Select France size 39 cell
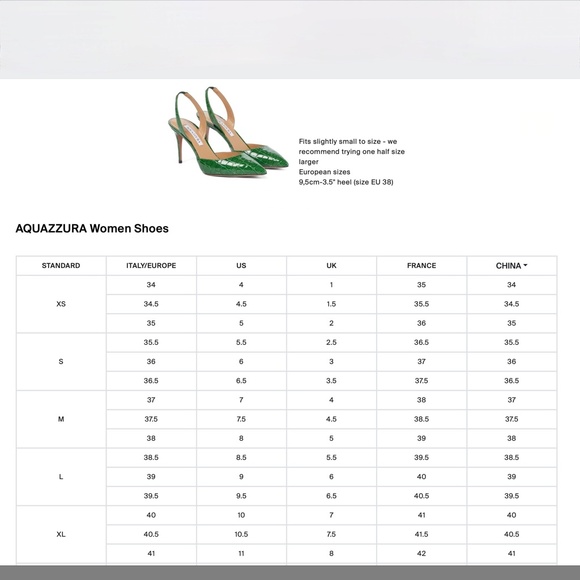 click(421, 438)
